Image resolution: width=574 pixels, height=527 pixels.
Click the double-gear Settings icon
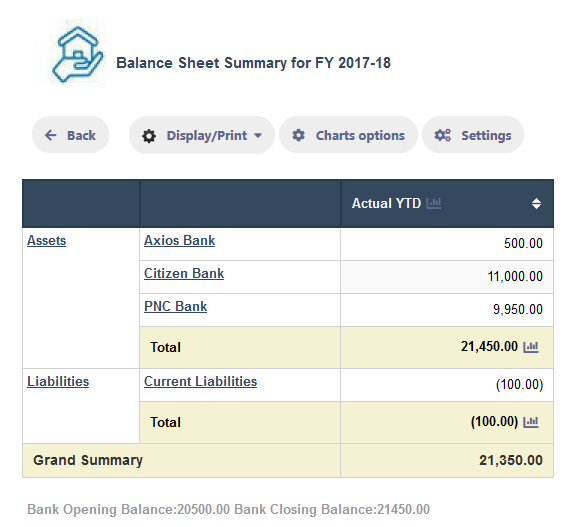coord(443,135)
